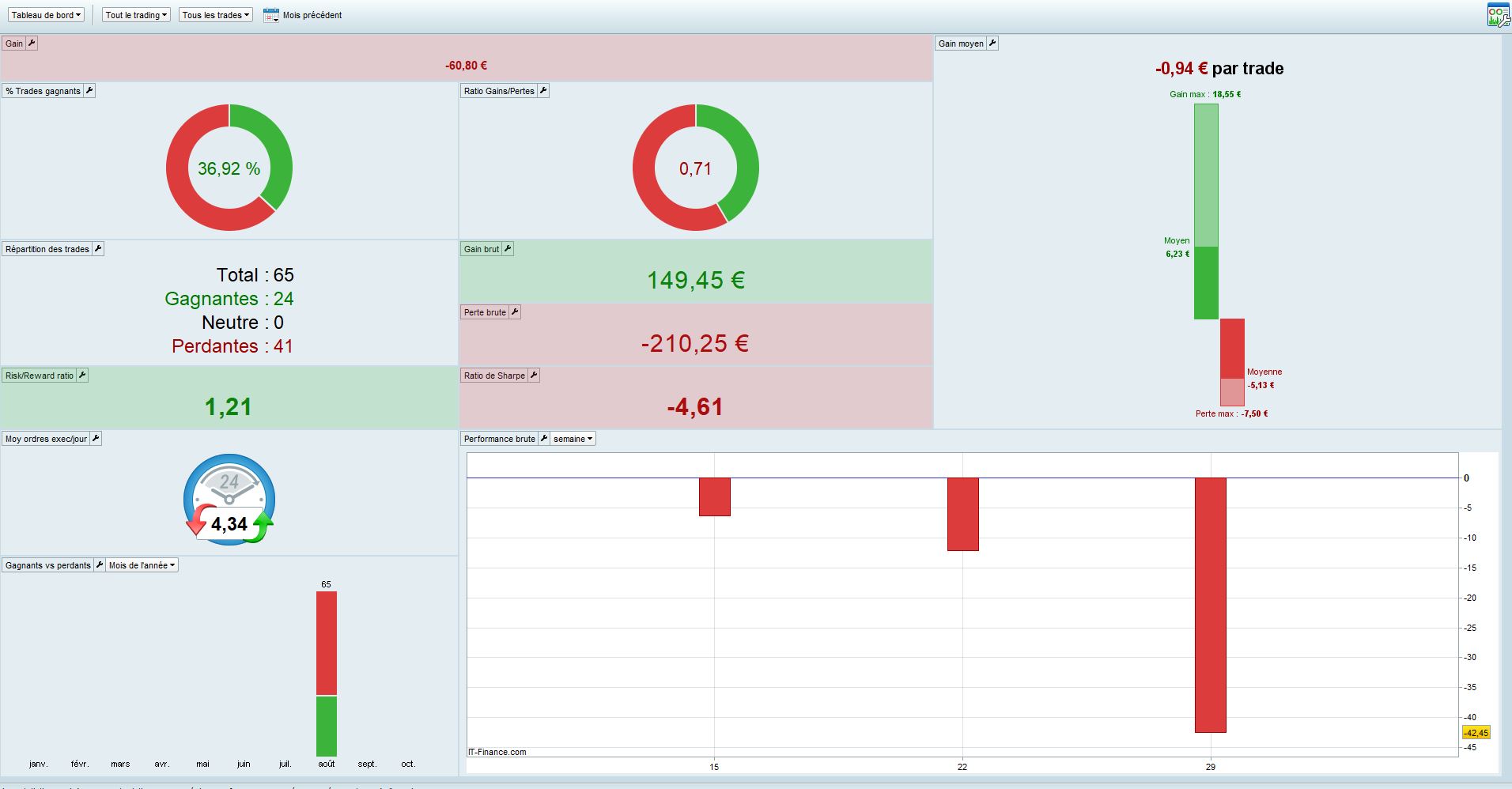Click the -210,25 € gross loss value
This screenshot has height=789, width=1512.
point(695,343)
